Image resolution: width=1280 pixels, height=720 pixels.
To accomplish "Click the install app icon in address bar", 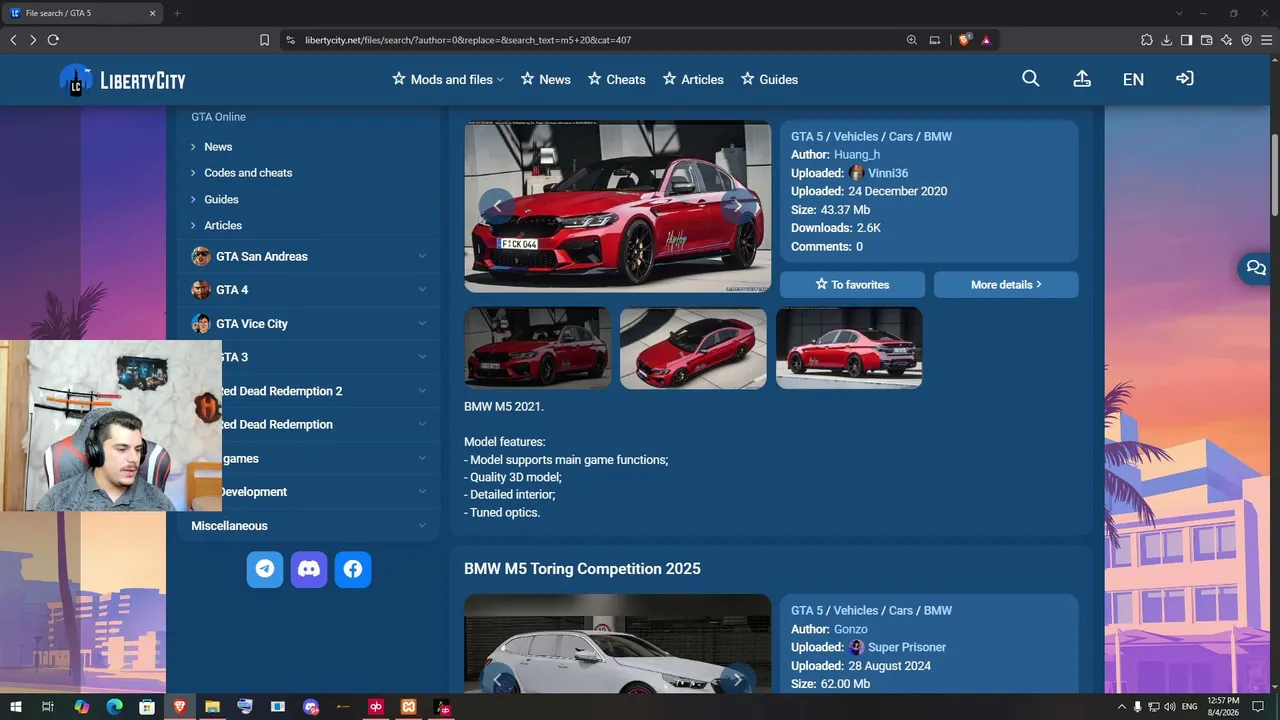I will tap(935, 40).
